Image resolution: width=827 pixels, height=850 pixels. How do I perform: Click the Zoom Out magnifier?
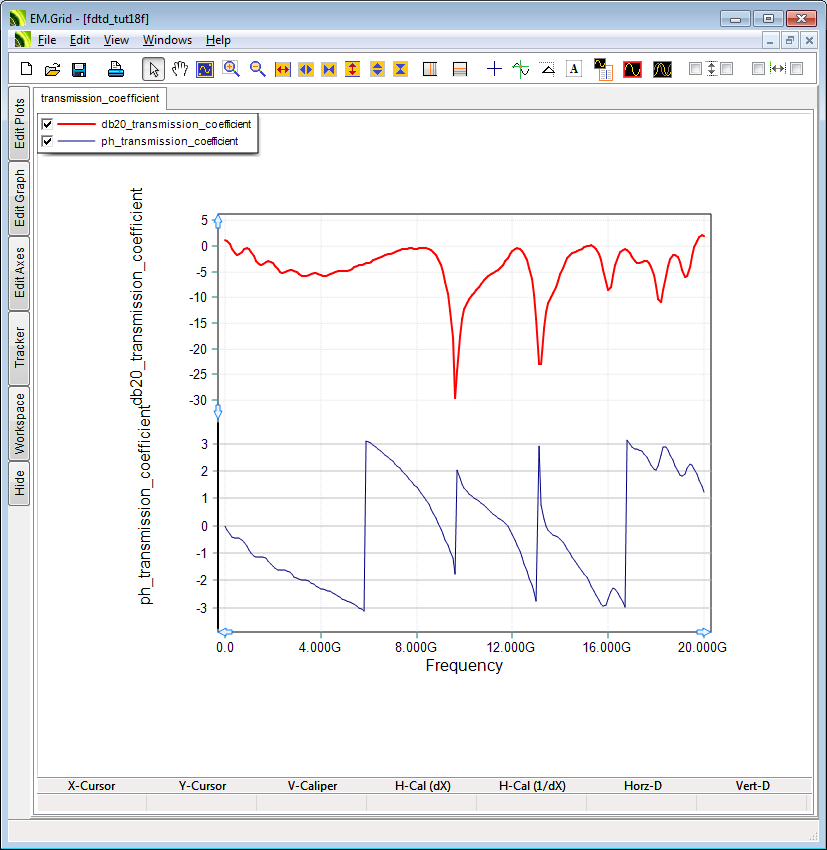coord(257,69)
